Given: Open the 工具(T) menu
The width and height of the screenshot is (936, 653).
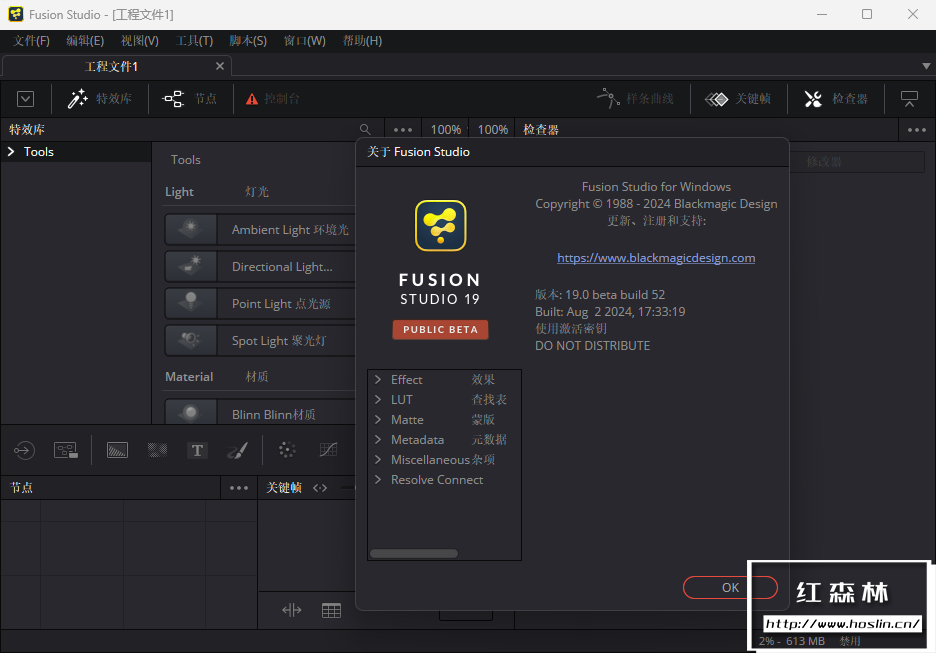Looking at the screenshot, I should click(194, 41).
